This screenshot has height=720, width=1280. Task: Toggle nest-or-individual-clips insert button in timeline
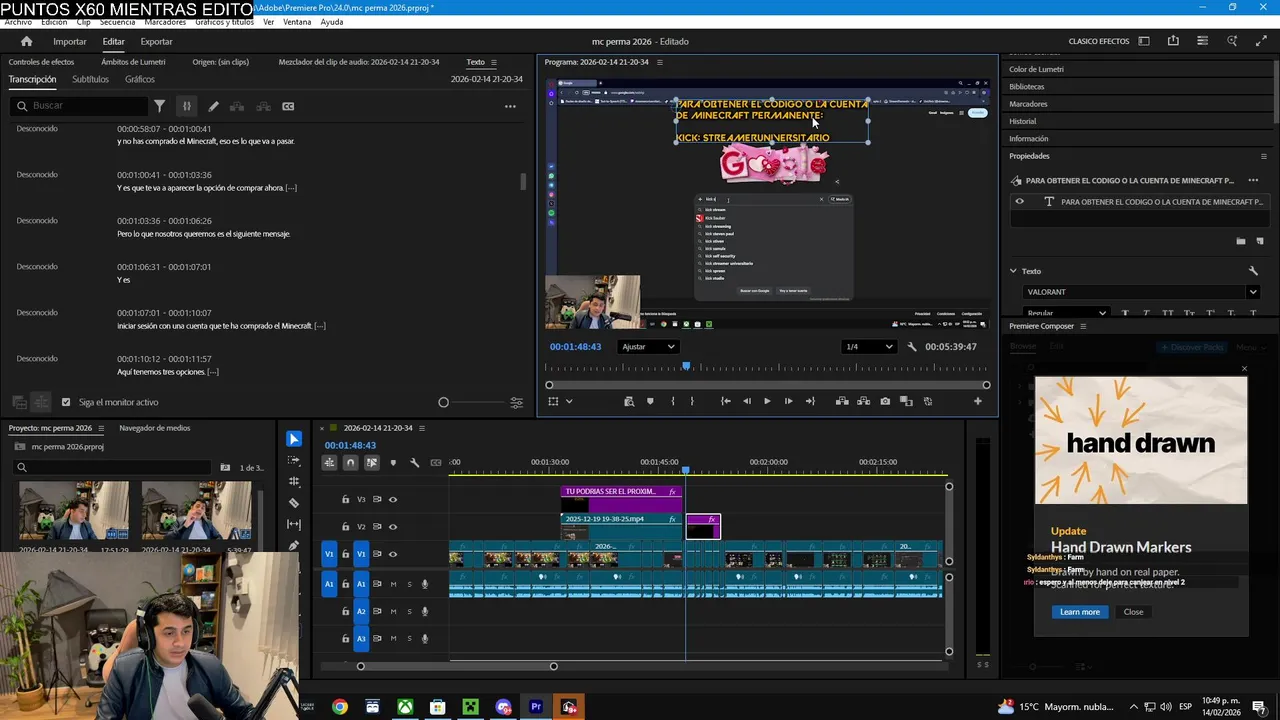click(x=329, y=462)
